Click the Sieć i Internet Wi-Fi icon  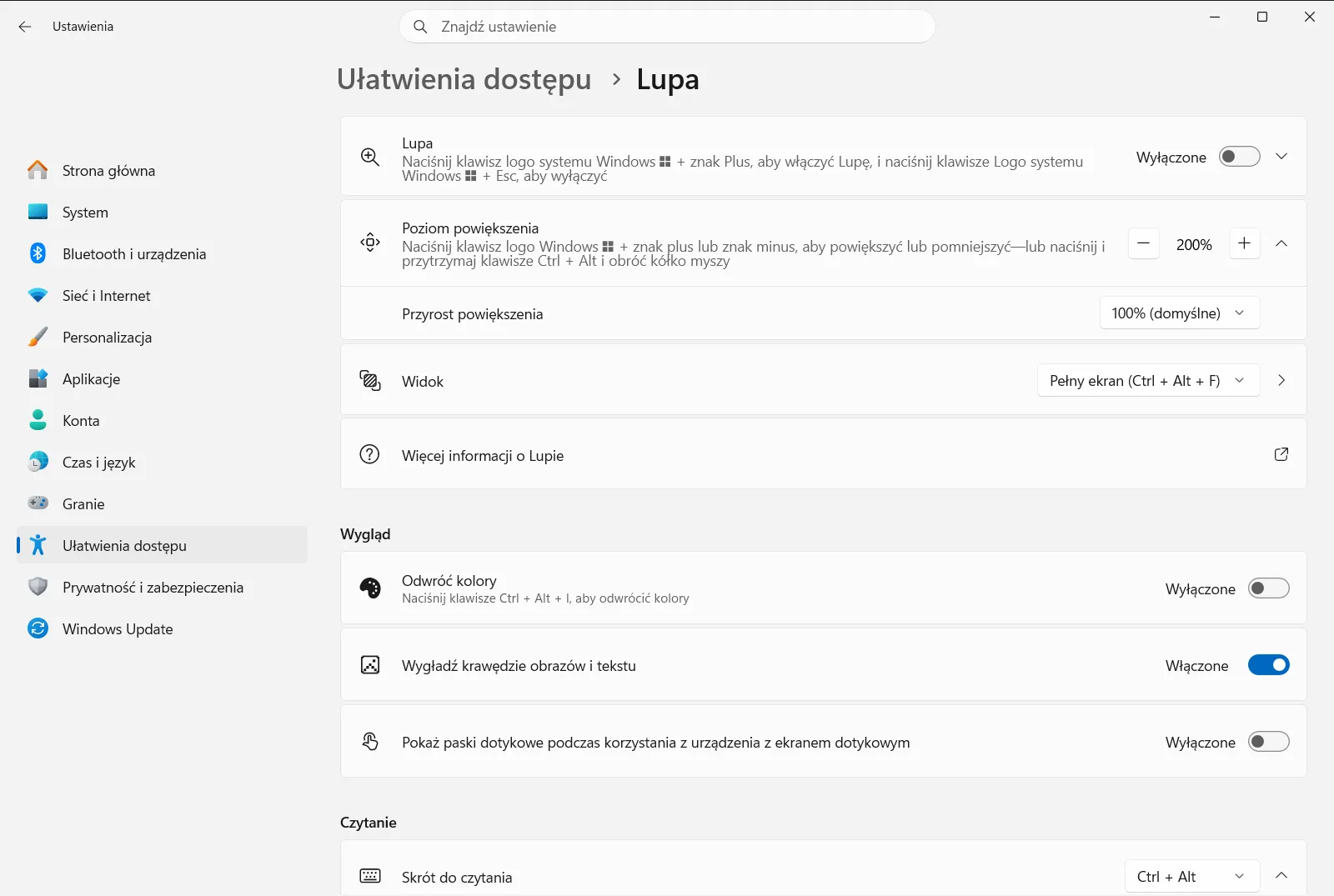(38, 295)
